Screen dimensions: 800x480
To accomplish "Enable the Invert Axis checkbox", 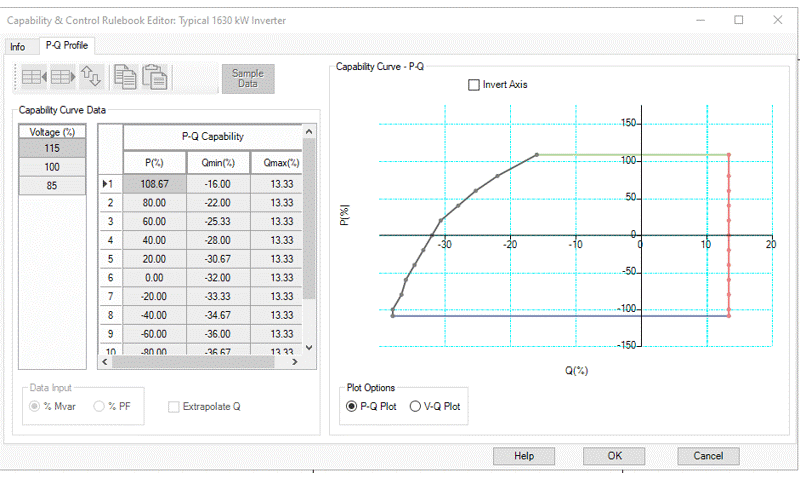I will pos(474,85).
